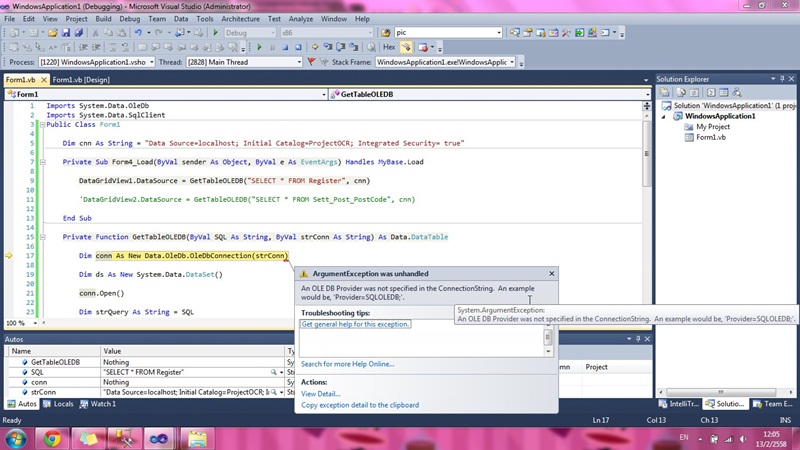Click Copy exception detail to the clipboard

click(360, 405)
